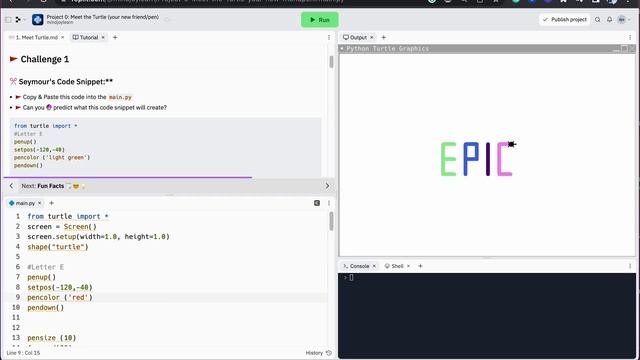Select the Console tab
This screenshot has height=360, width=640.
pyautogui.click(x=359, y=266)
